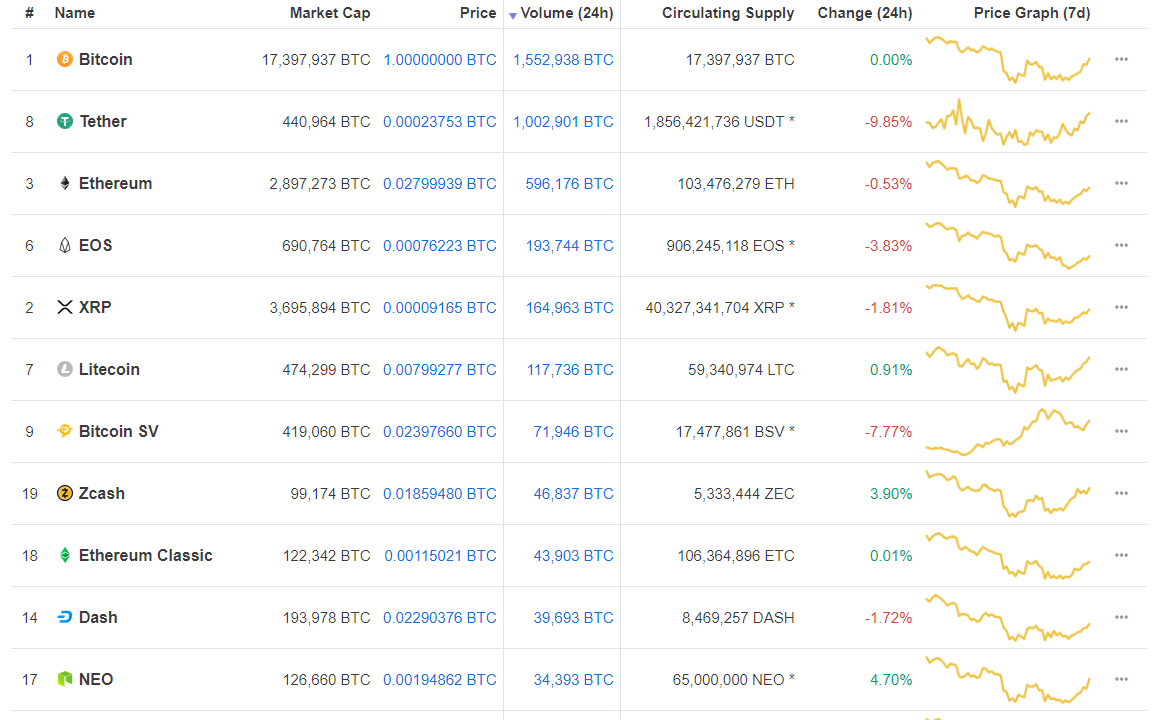Sort by Change (24h) column header
The height and width of the screenshot is (720, 1159).
point(864,13)
